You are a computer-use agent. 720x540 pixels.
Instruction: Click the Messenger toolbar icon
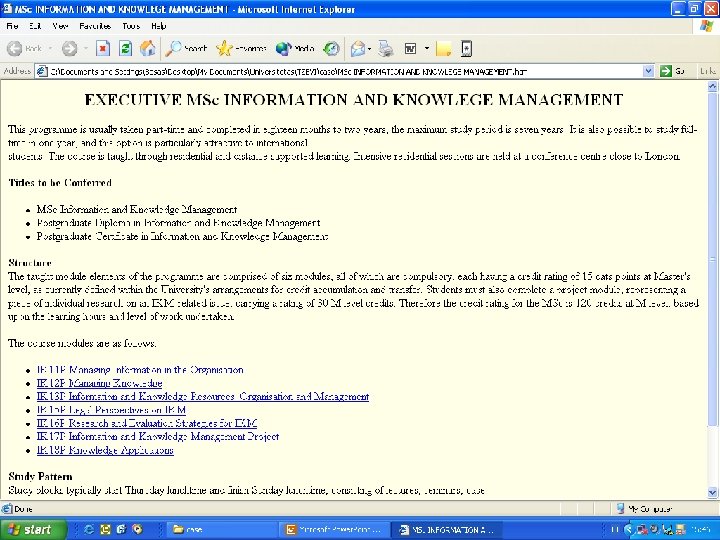[466, 48]
